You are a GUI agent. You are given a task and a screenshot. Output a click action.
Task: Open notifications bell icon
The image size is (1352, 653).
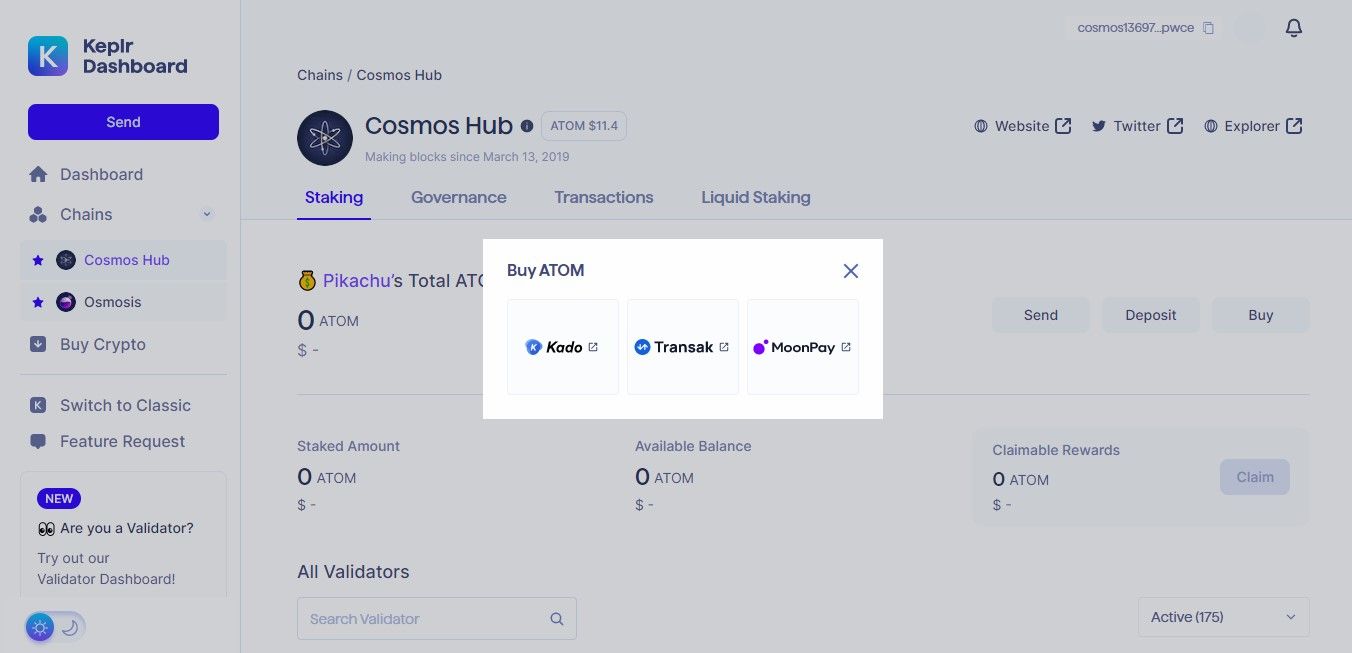pos(1294,28)
